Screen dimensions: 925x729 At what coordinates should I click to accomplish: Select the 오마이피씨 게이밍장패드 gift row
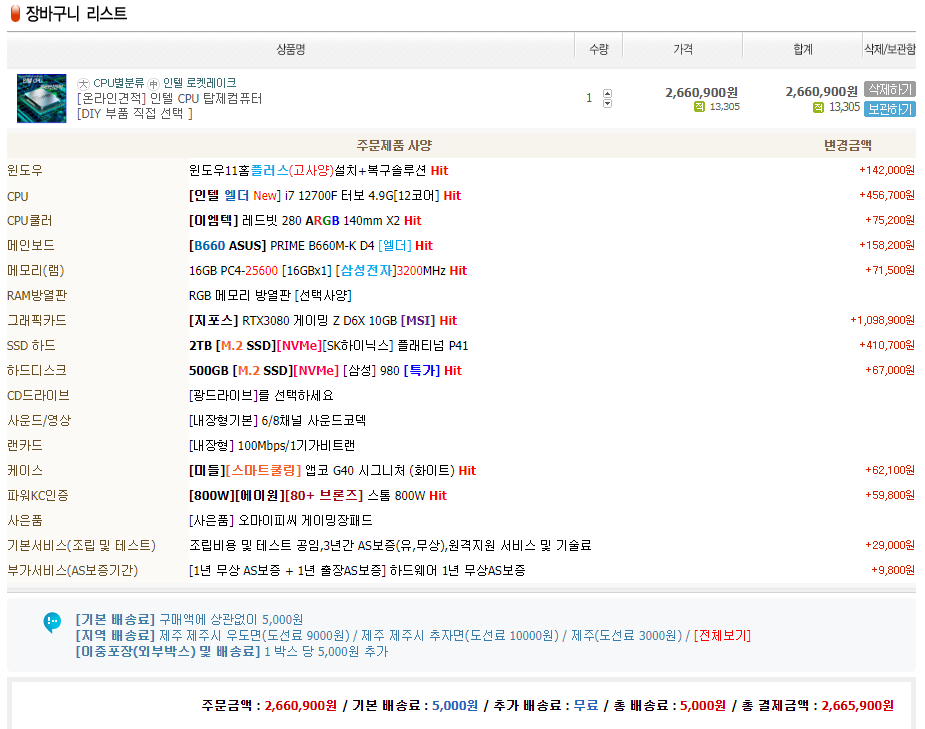(281, 521)
